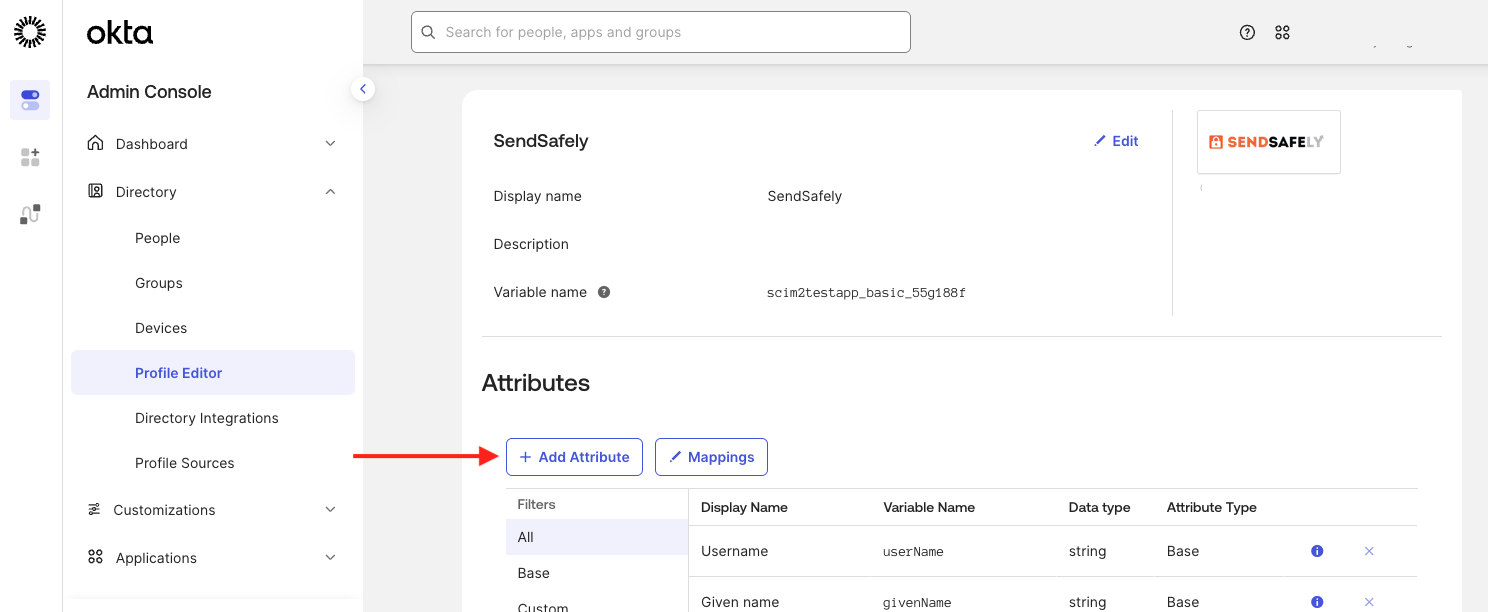Click the Filters label
Viewport: 1488px width, 612px height.
click(536, 505)
